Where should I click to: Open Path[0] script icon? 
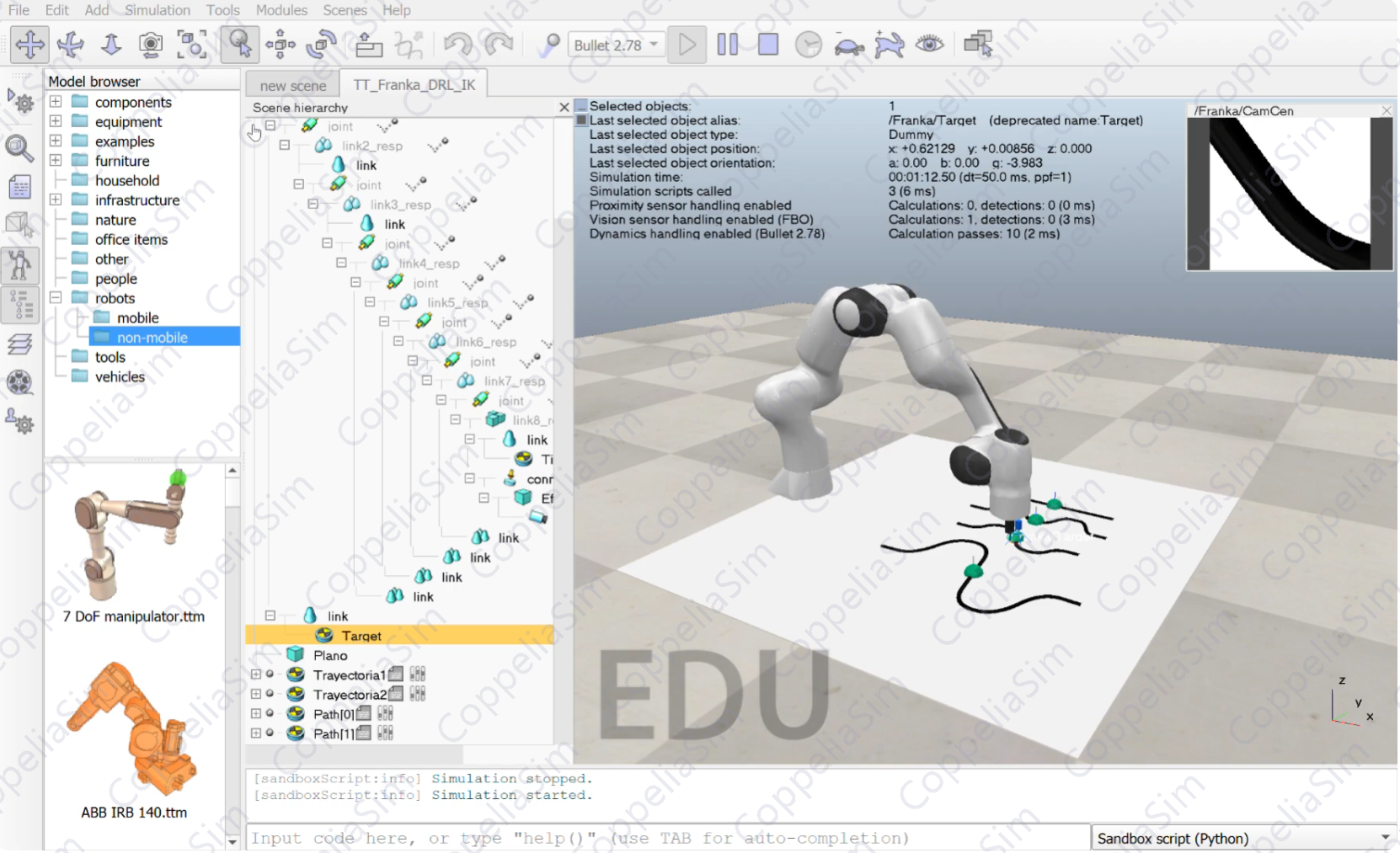tap(364, 713)
